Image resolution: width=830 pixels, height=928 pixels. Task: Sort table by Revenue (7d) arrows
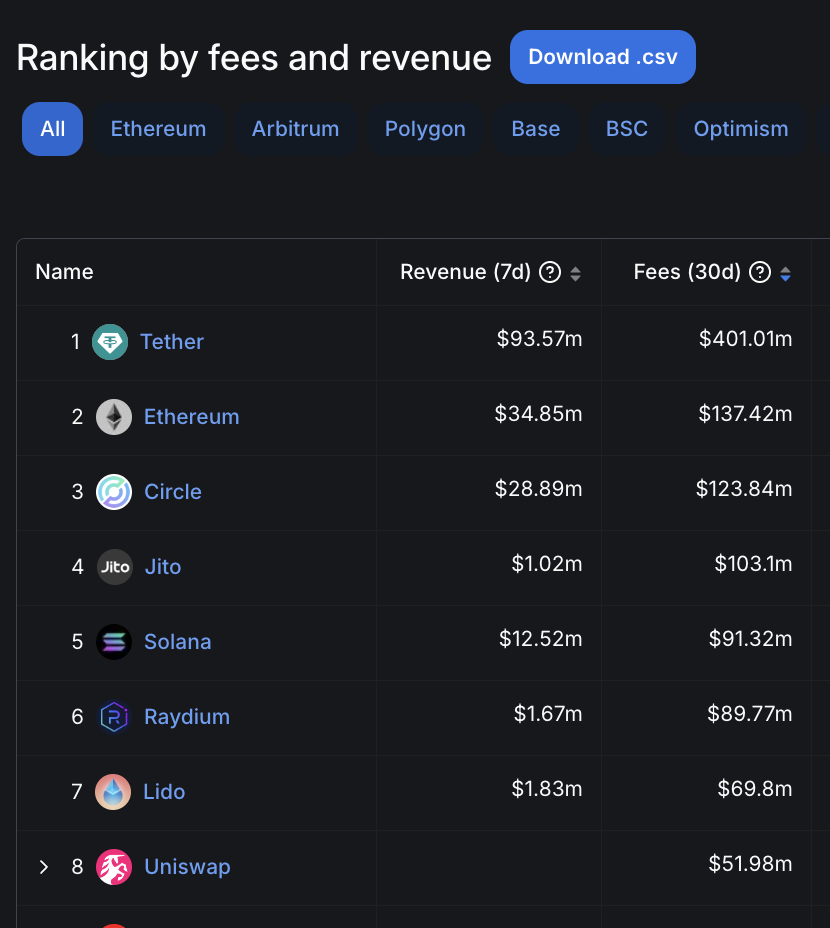tap(575, 273)
